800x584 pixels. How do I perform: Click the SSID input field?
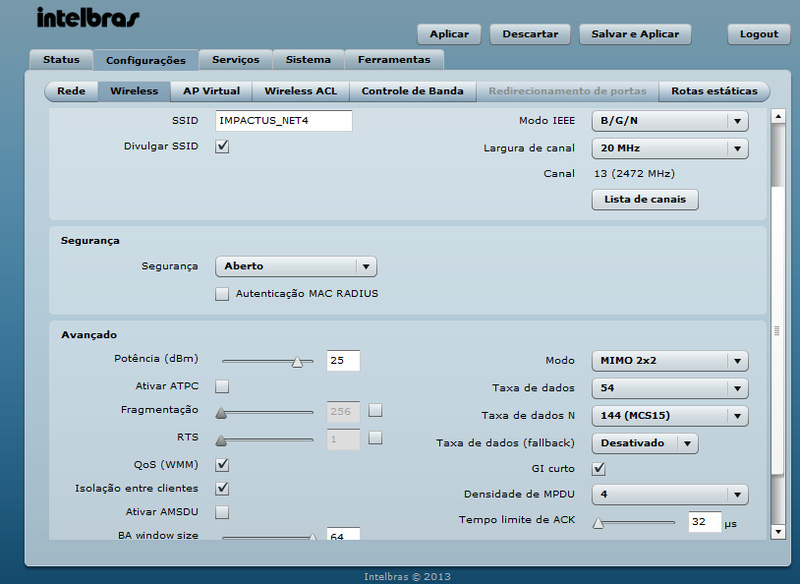coord(284,121)
